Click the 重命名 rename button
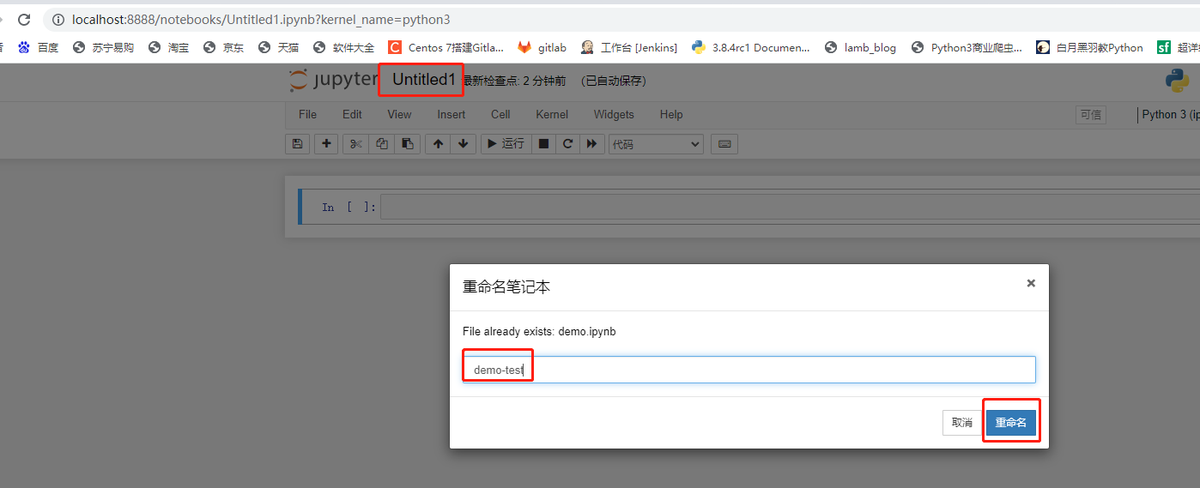The height and width of the screenshot is (488, 1200). click(x=1011, y=423)
